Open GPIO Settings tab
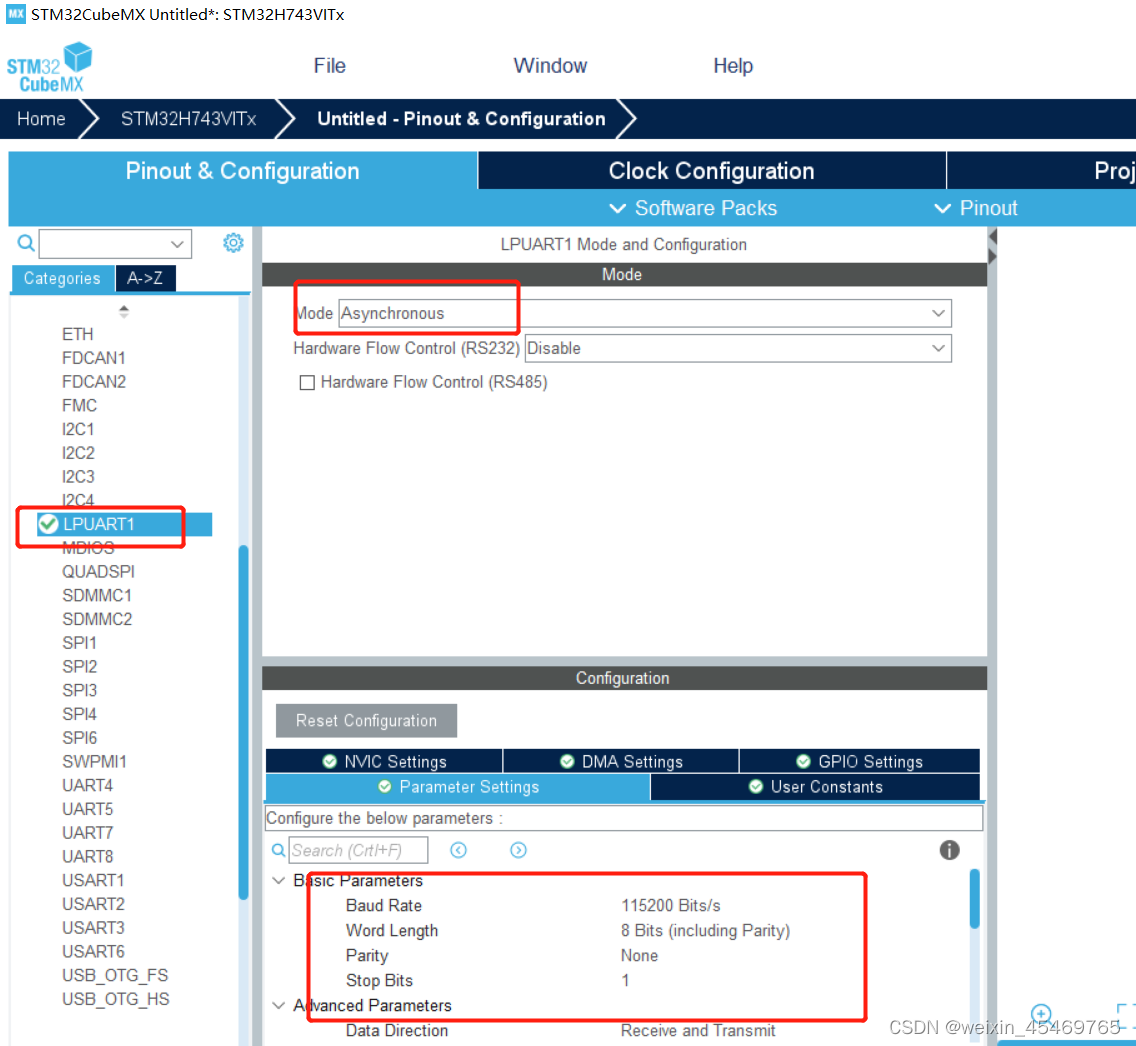Image resolution: width=1136 pixels, height=1046 pixels. 859,761
